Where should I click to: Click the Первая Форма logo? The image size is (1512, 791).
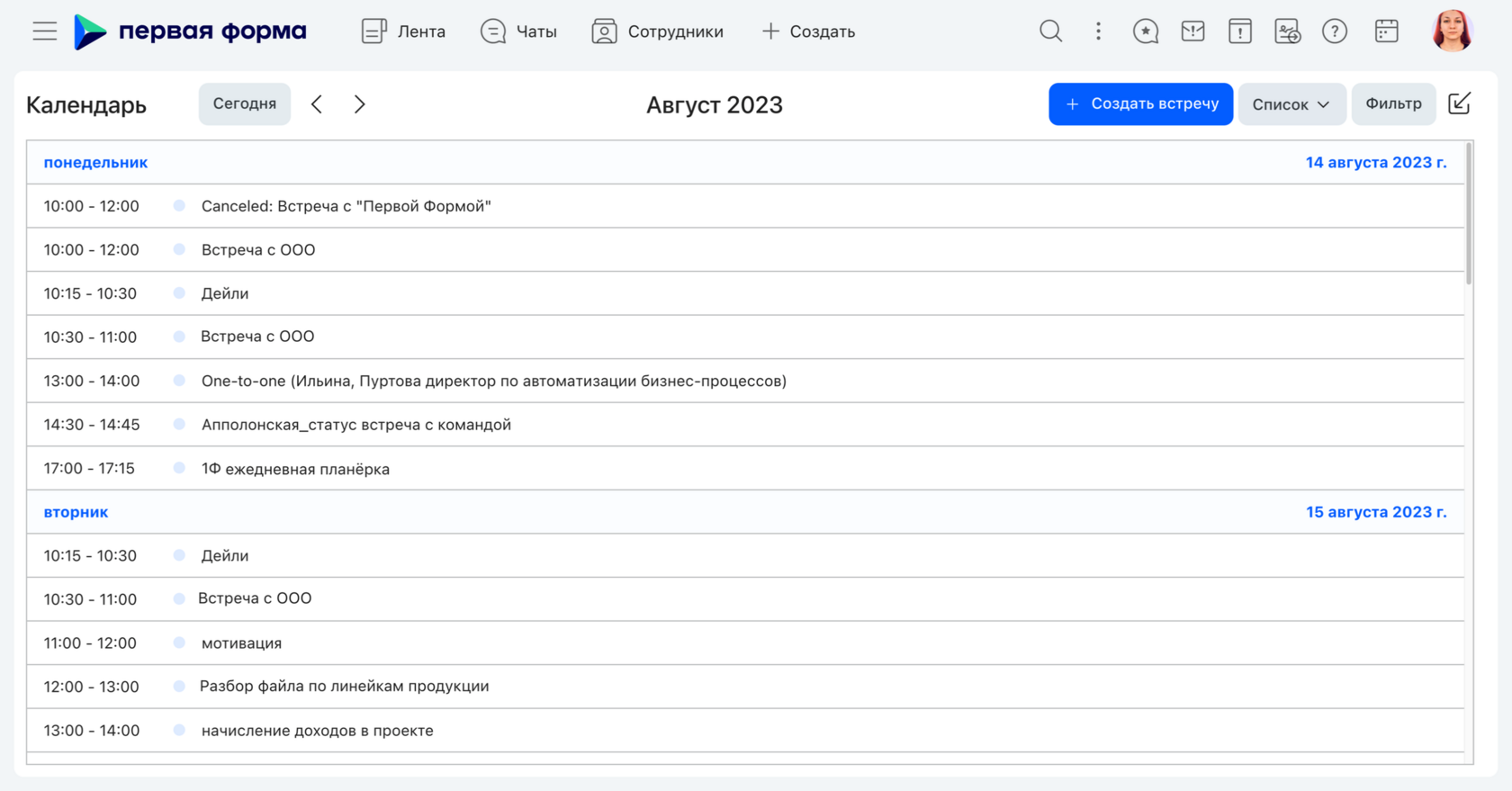click(190, 31)
